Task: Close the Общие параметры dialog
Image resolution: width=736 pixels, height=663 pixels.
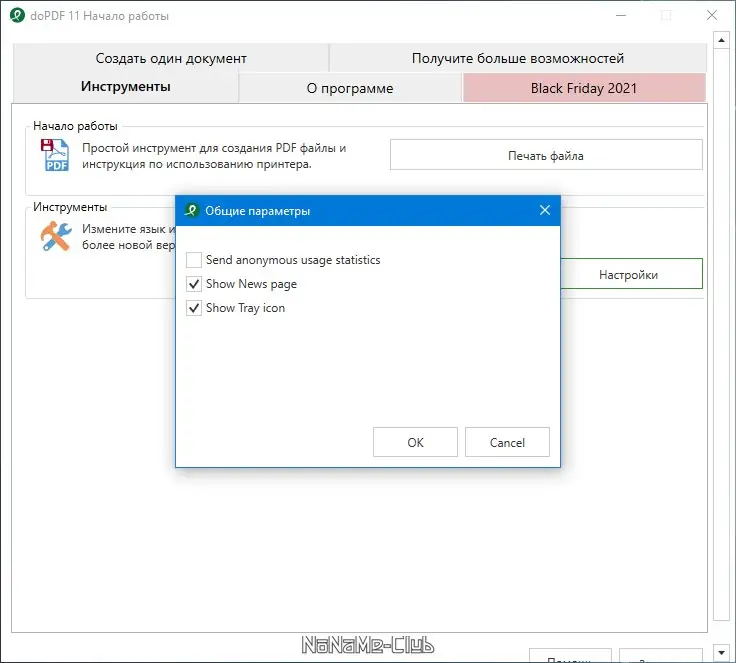Action: pos(544,210)
